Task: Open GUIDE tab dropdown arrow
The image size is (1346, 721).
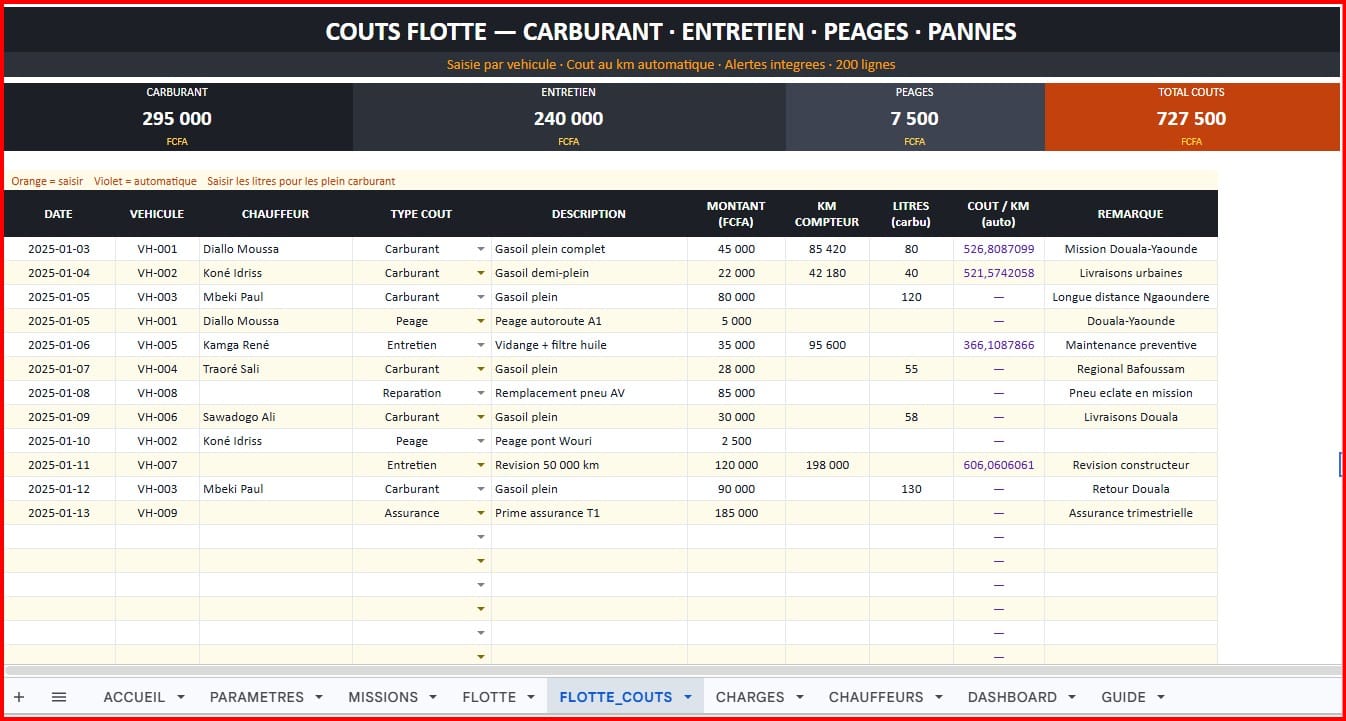Action: (x=1161, y=697)
